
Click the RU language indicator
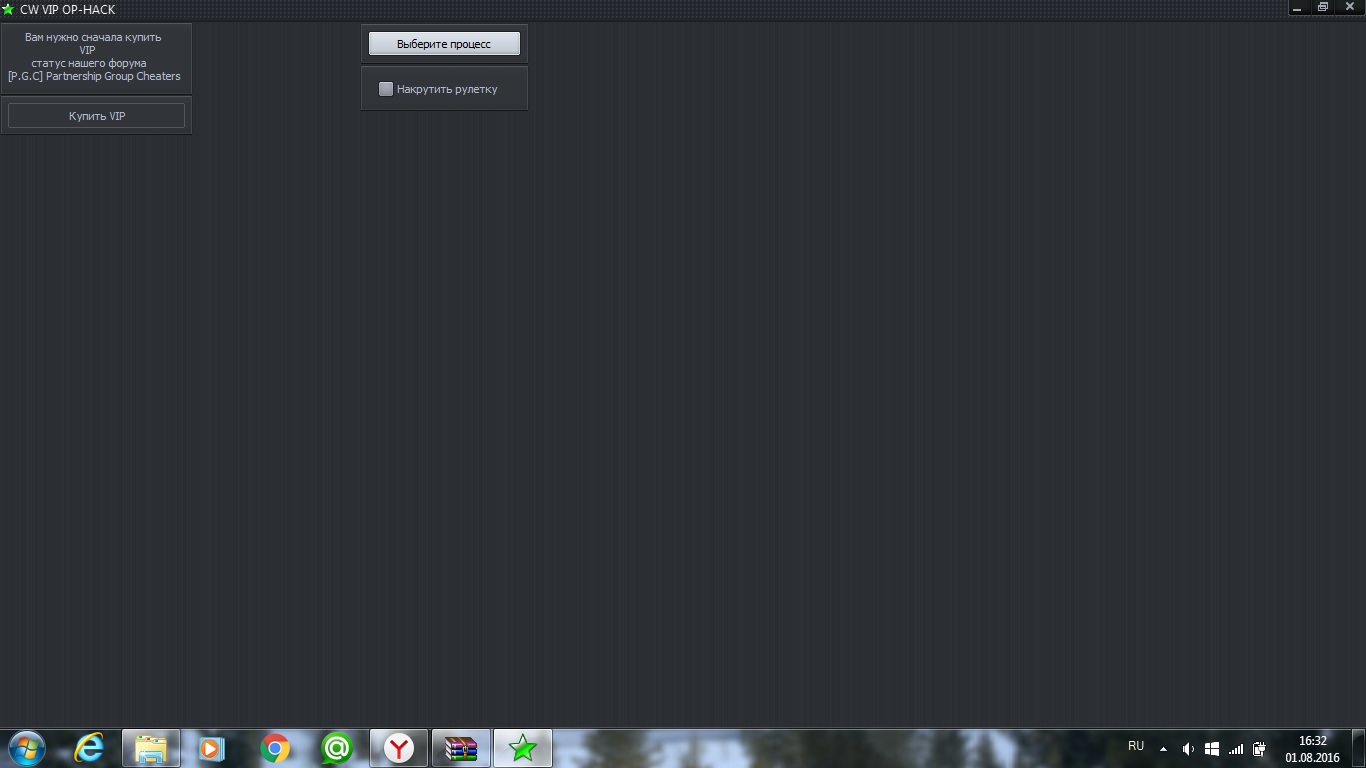(1136, 746)
